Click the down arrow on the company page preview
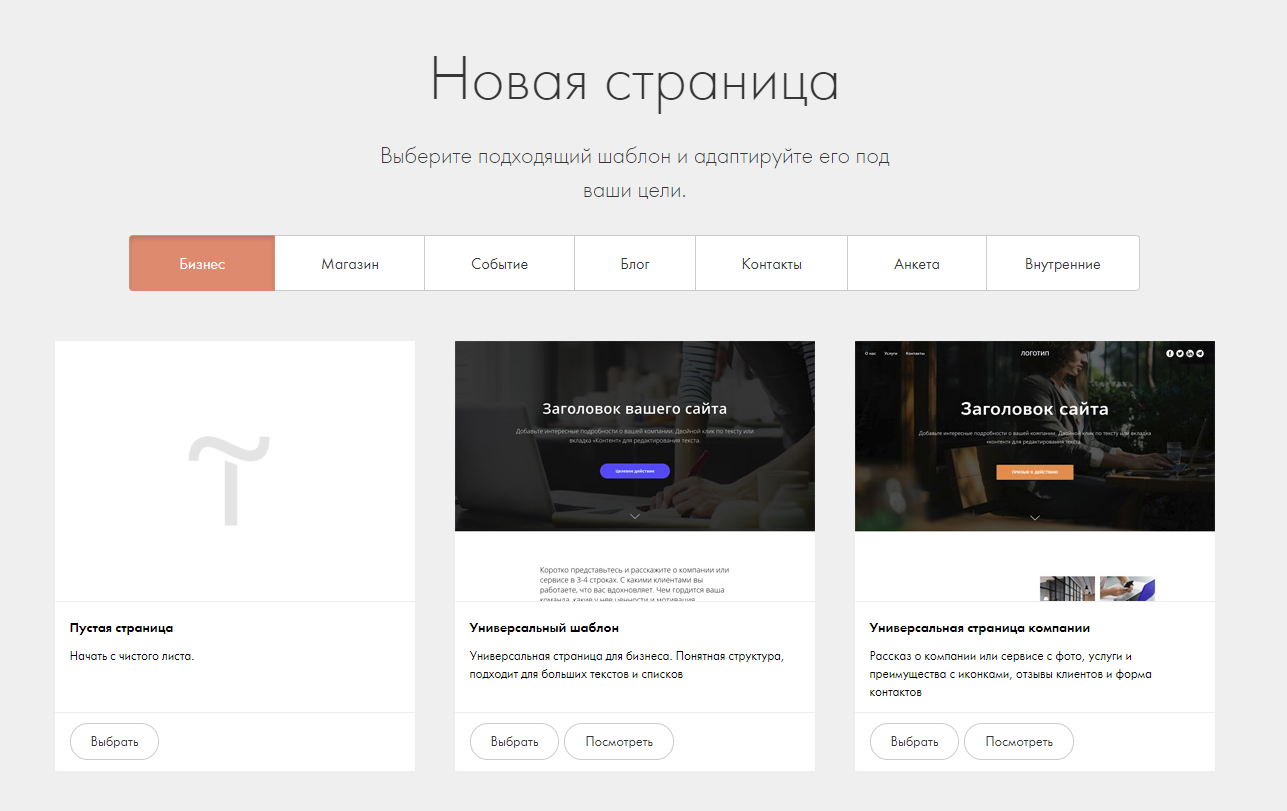 point(1034,518)
